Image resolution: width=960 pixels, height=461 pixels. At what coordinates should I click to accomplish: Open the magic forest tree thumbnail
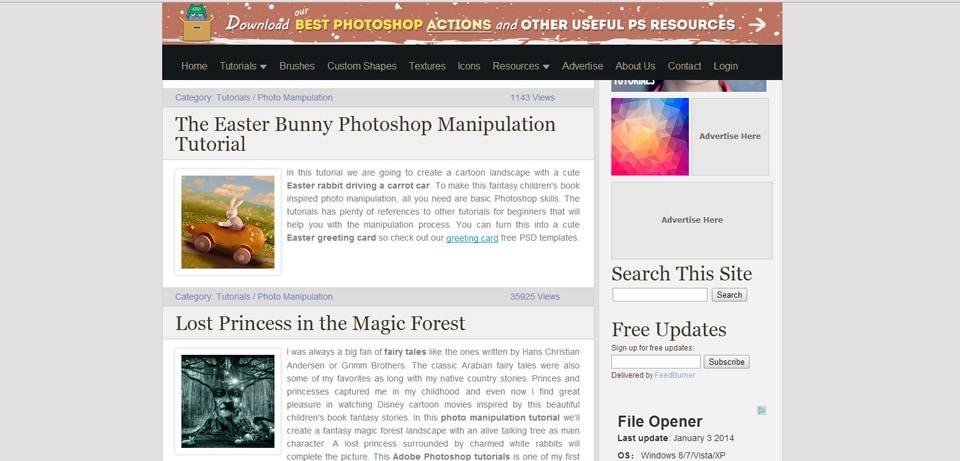pos(228,401)
